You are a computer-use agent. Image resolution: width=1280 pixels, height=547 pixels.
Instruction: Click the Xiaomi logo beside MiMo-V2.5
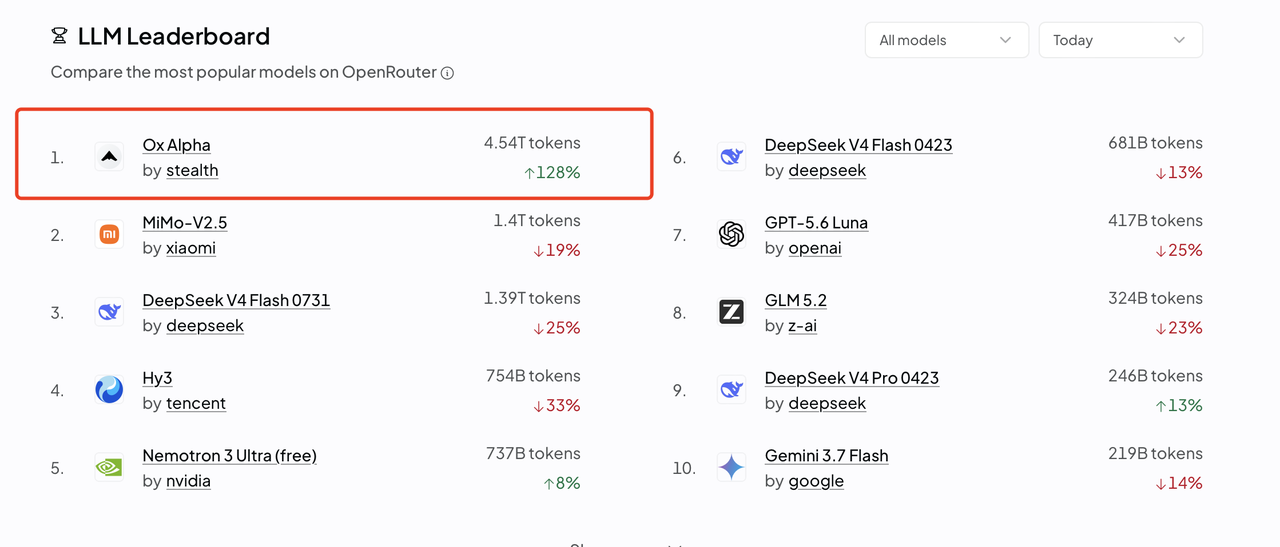coord(109,235)
